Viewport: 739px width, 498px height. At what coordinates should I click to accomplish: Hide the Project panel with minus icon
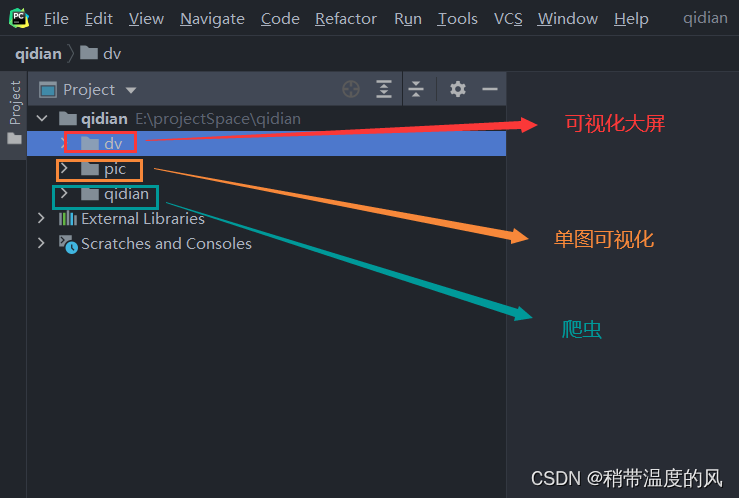(490, 89)
